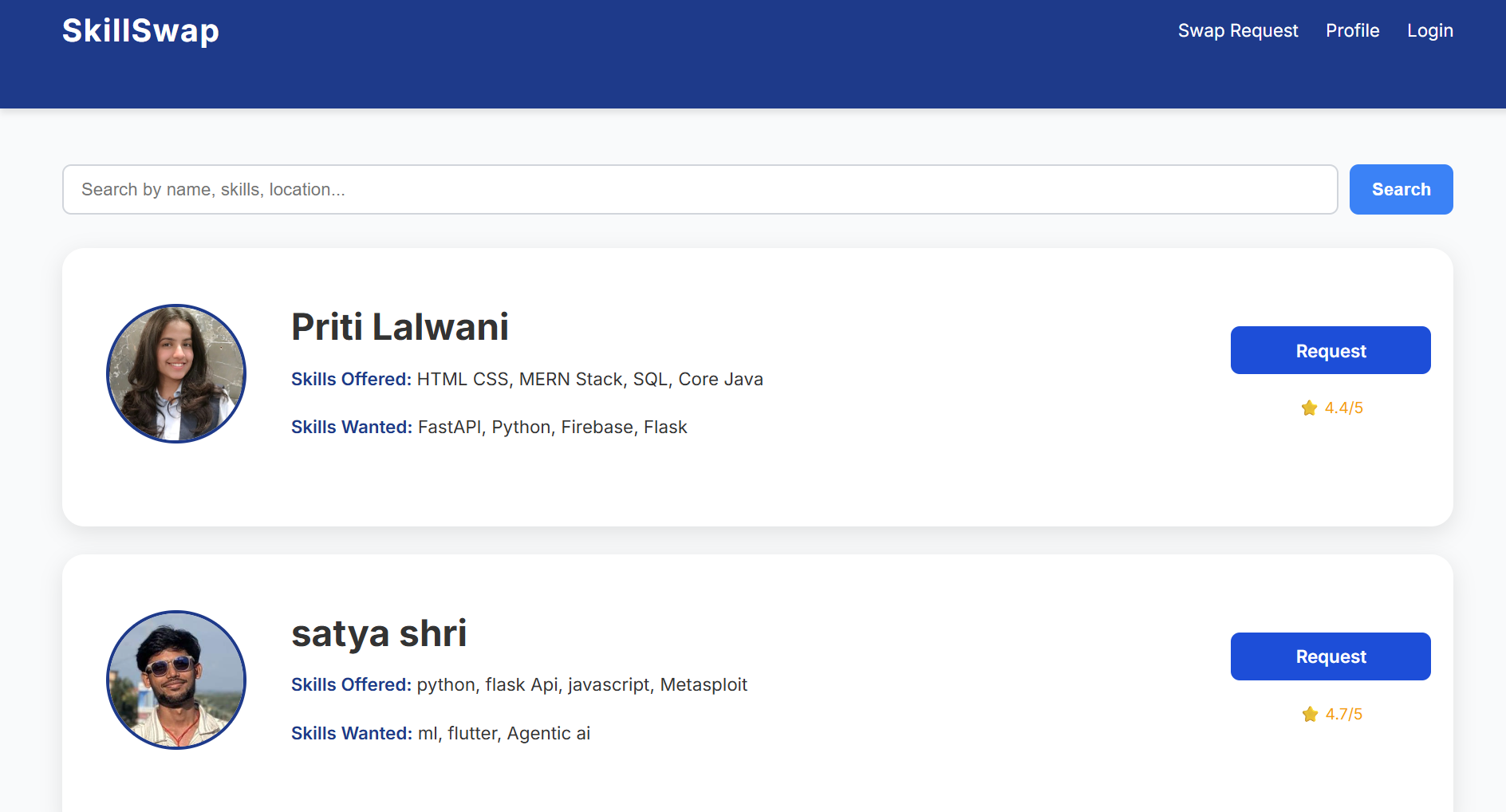Screen dimensions: 1506x812
Task: Go to the Profile page
Action: click(1352, 31)
